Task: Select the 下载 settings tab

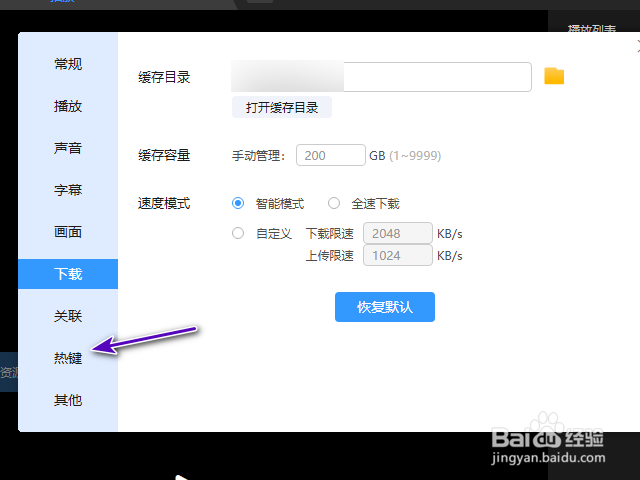Action: (68, 274)
